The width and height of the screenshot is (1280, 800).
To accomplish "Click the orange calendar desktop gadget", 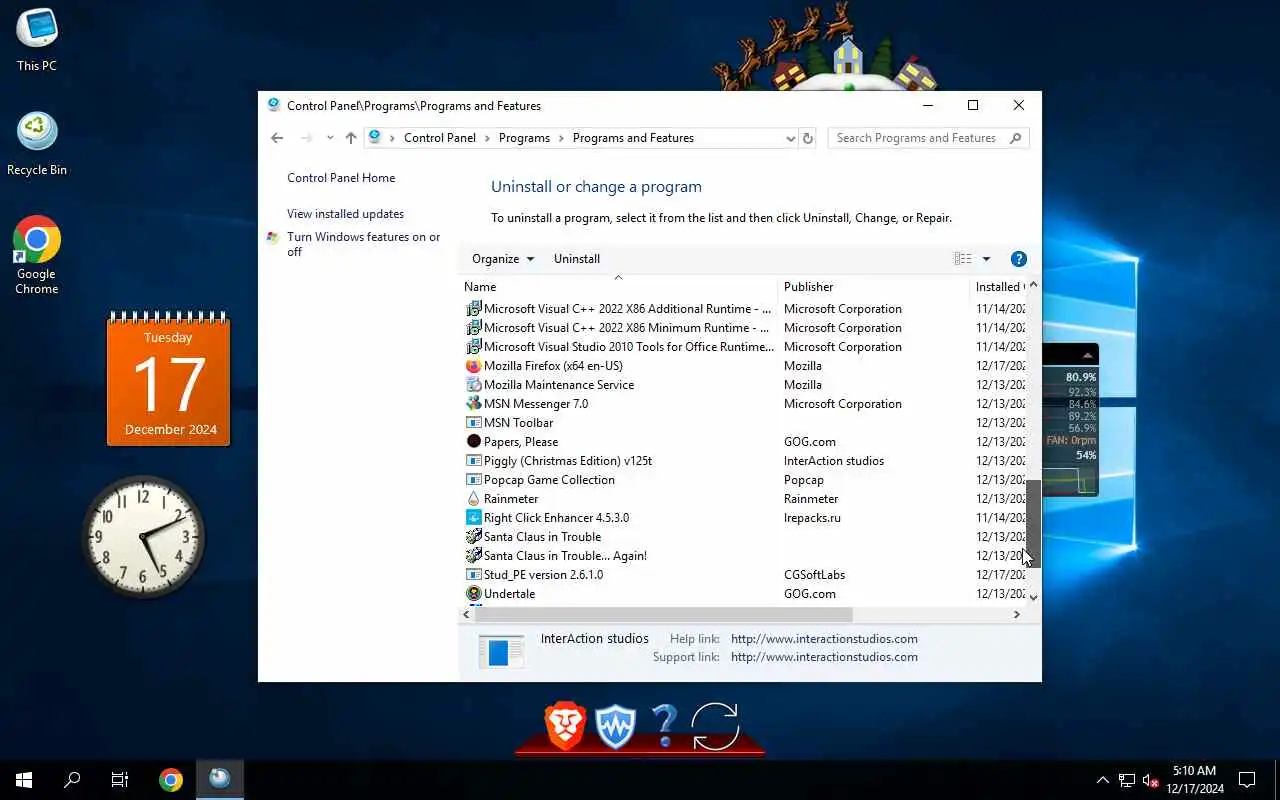I will [169, 378].
